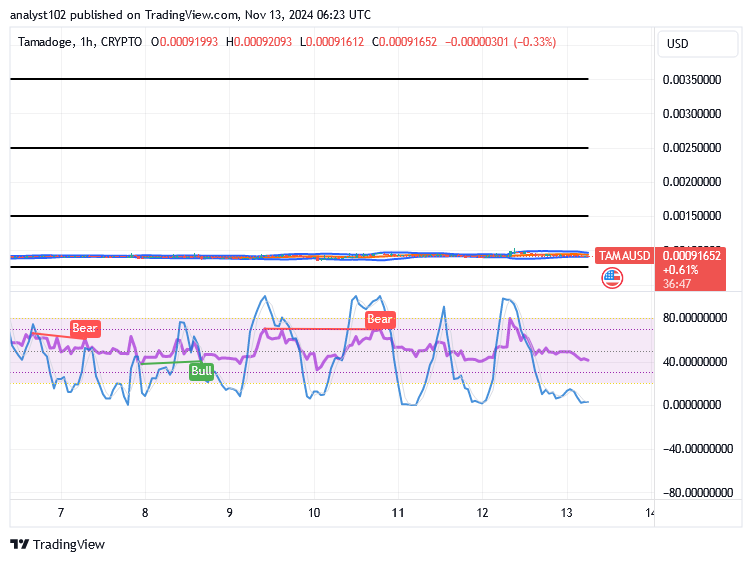Select the first Bear divergence label
Viewport: 752px width, 562px height.
[x=85, y=328]
